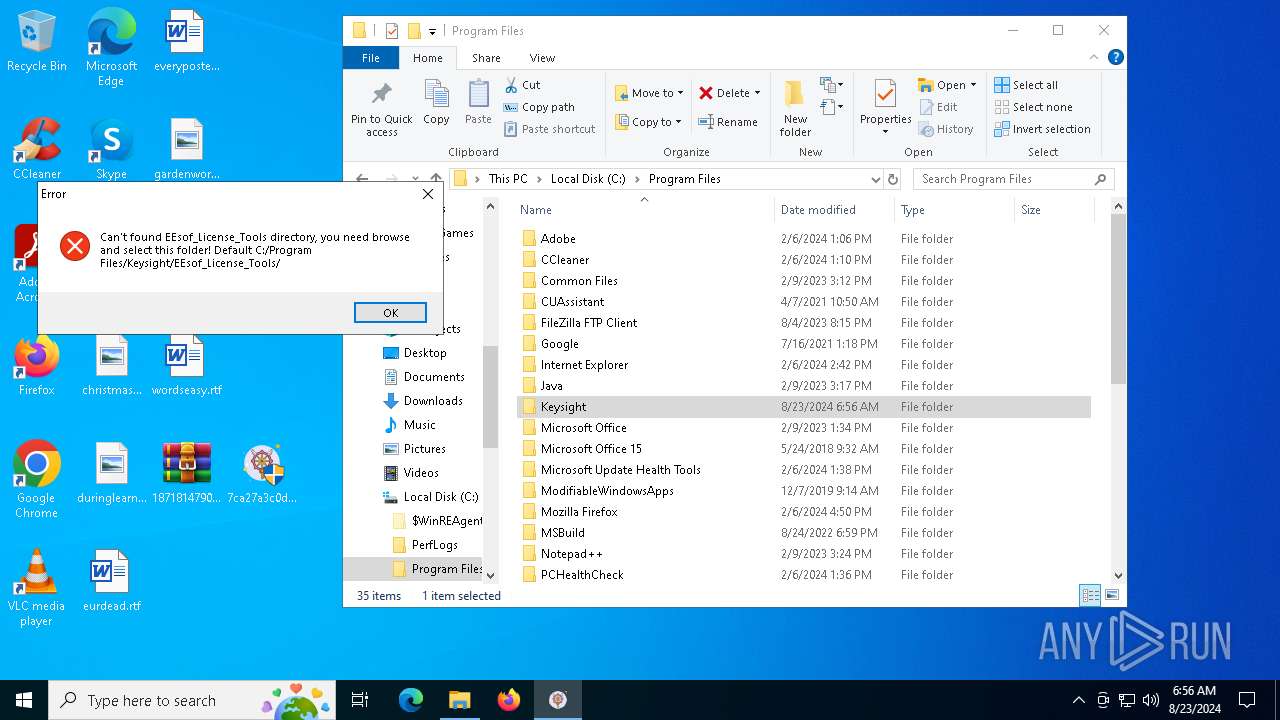
Task: Switch to Large icons view layout
Action: pos(1111,595)
